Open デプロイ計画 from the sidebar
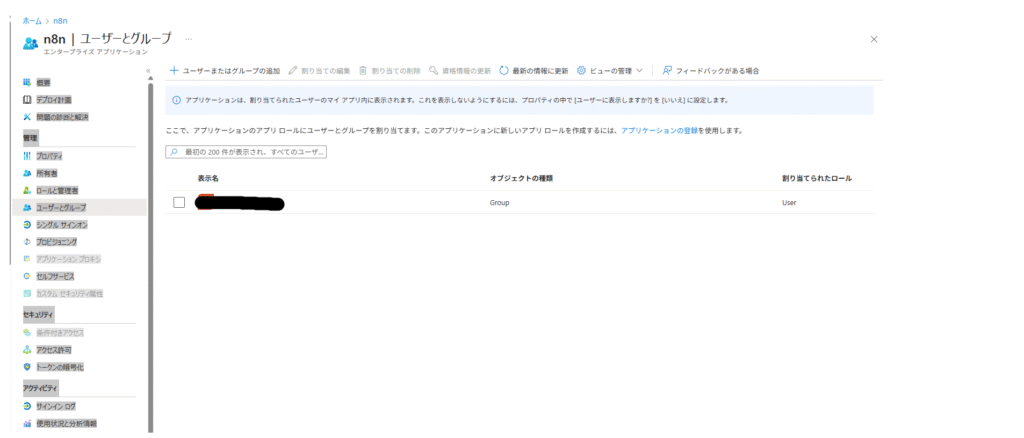The image size is (1024, 438). pyautogui.click(x=54, y=100)
